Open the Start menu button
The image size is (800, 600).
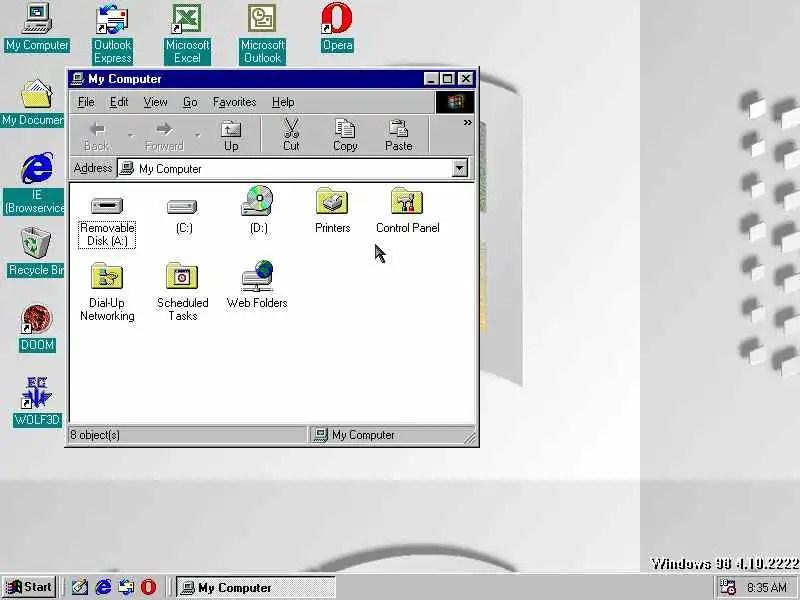[x=29, y=587]
